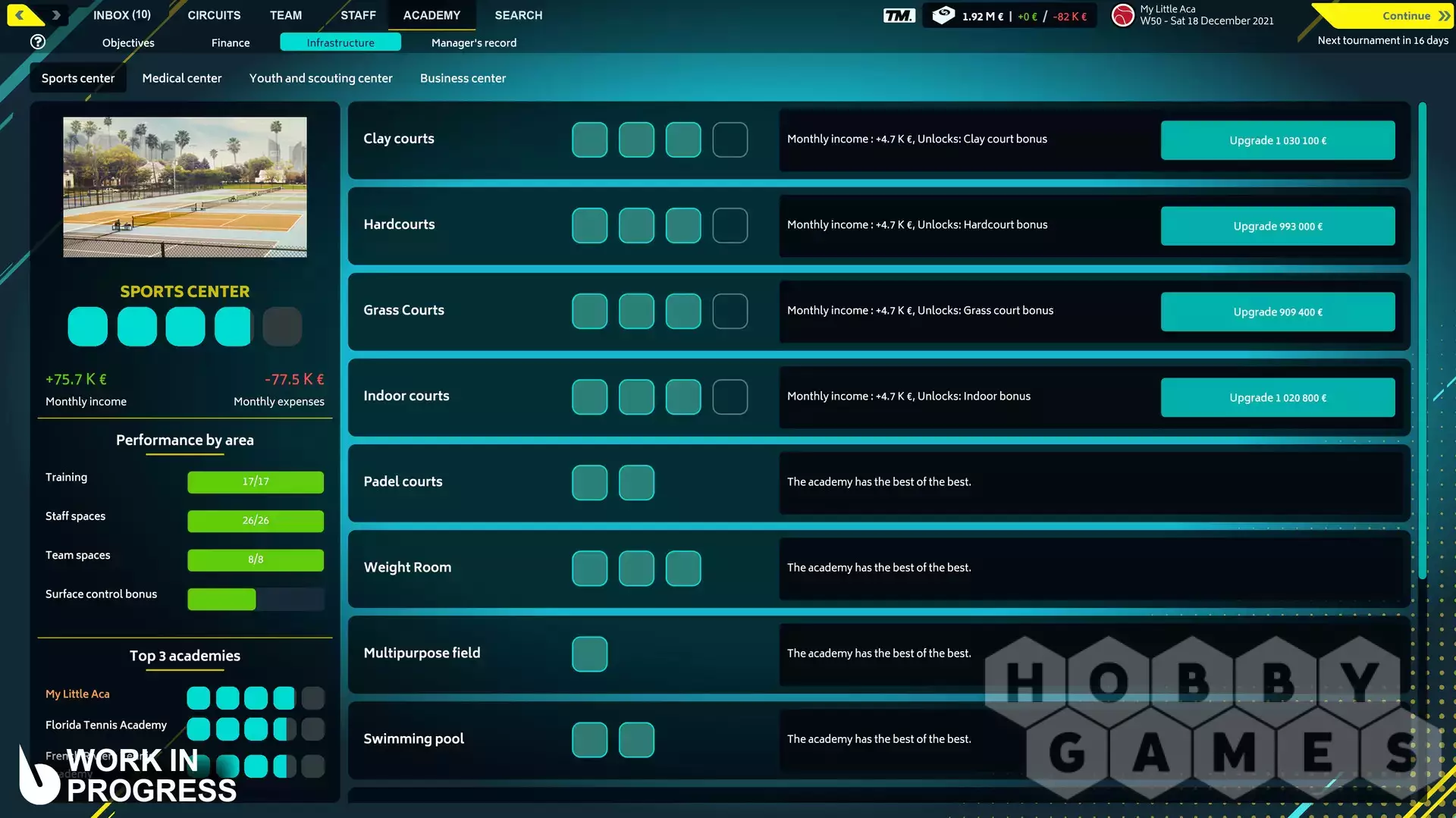Open the help question mark icon
This screenshot has width=1456, height=818.
[x=37, y=42]
